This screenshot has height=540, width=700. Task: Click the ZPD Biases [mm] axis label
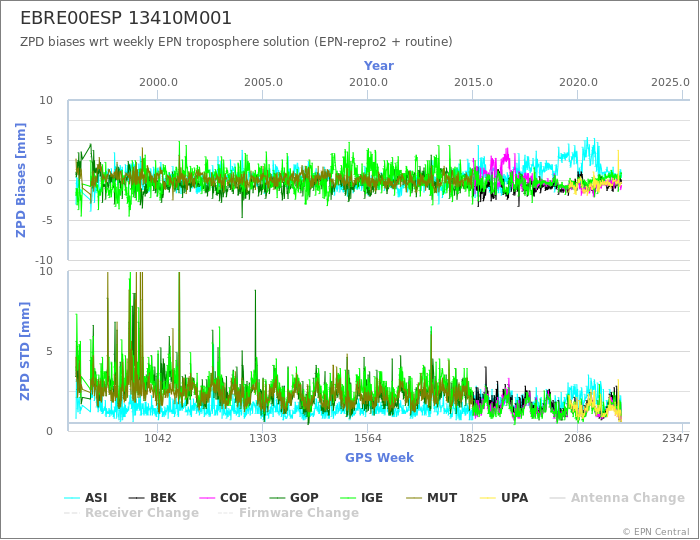pos(21,180)
